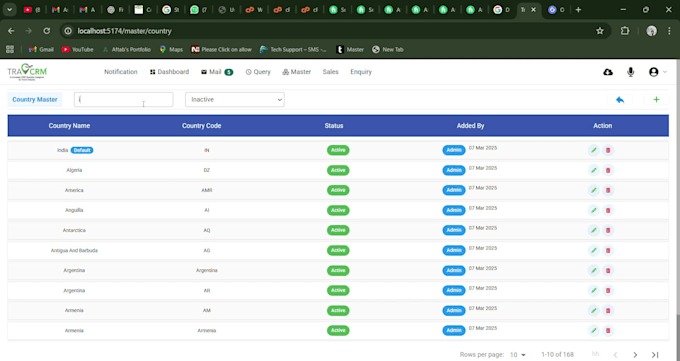Open rows per page dropdown
Screen dimensions: 680x361
(518, 355)
